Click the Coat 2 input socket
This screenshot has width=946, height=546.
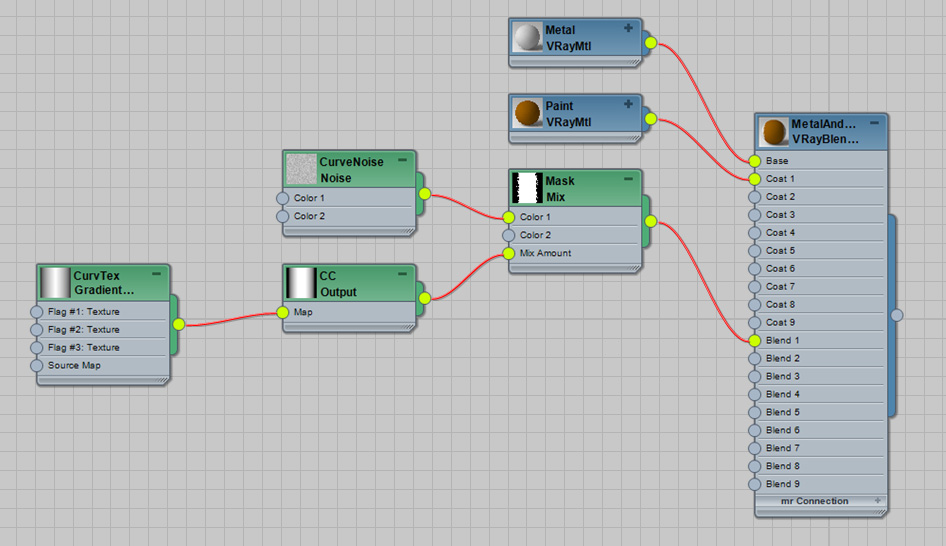pyautogui.click(x=755, y=197)
